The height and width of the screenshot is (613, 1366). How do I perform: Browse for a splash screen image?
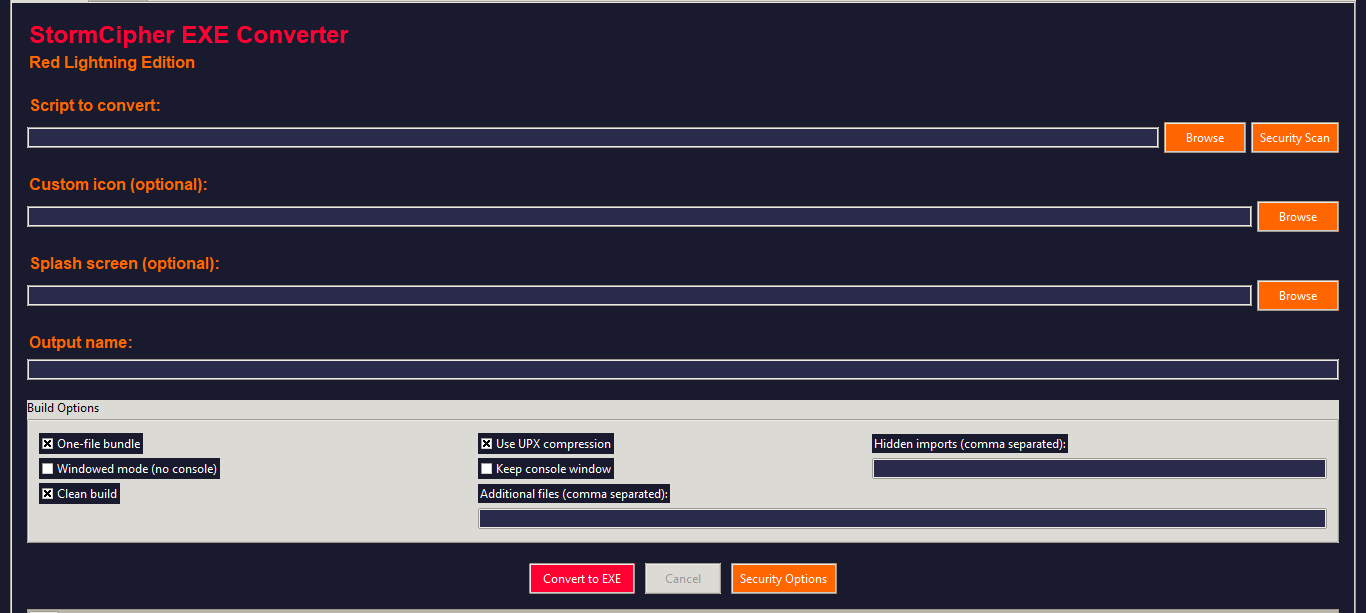(1297, 295)
